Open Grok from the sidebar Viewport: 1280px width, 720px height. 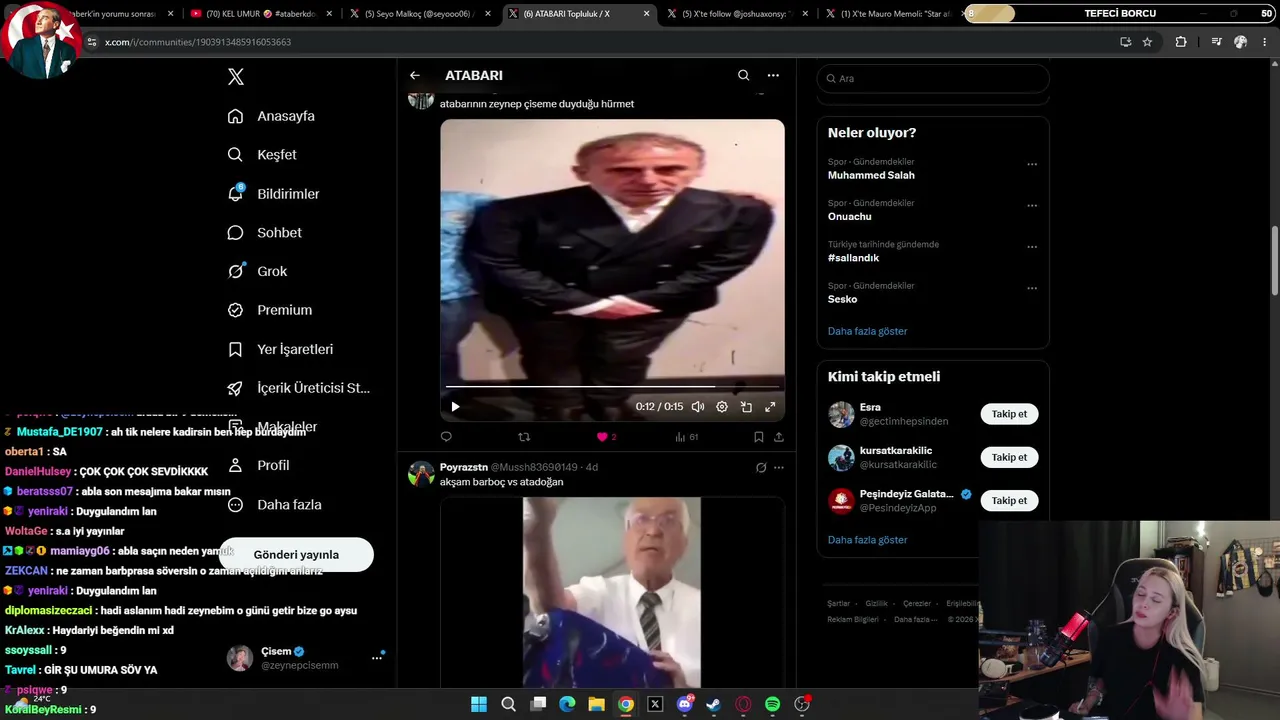click(257, 271)
